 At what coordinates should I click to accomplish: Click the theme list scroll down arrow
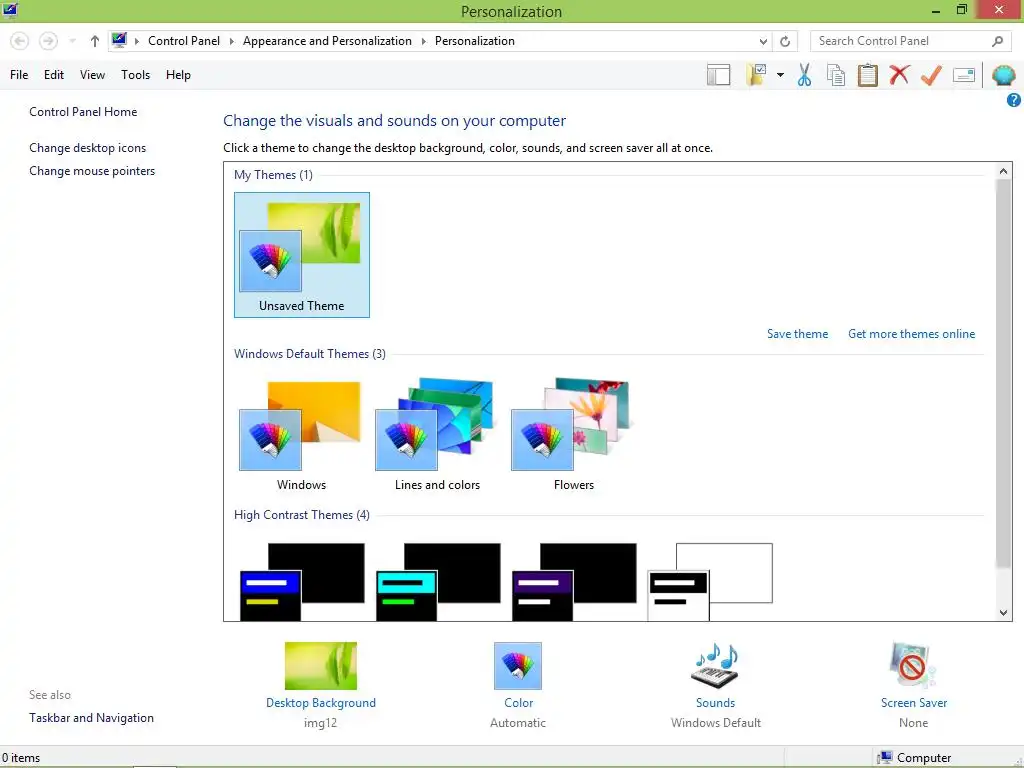coord(1004,613)
